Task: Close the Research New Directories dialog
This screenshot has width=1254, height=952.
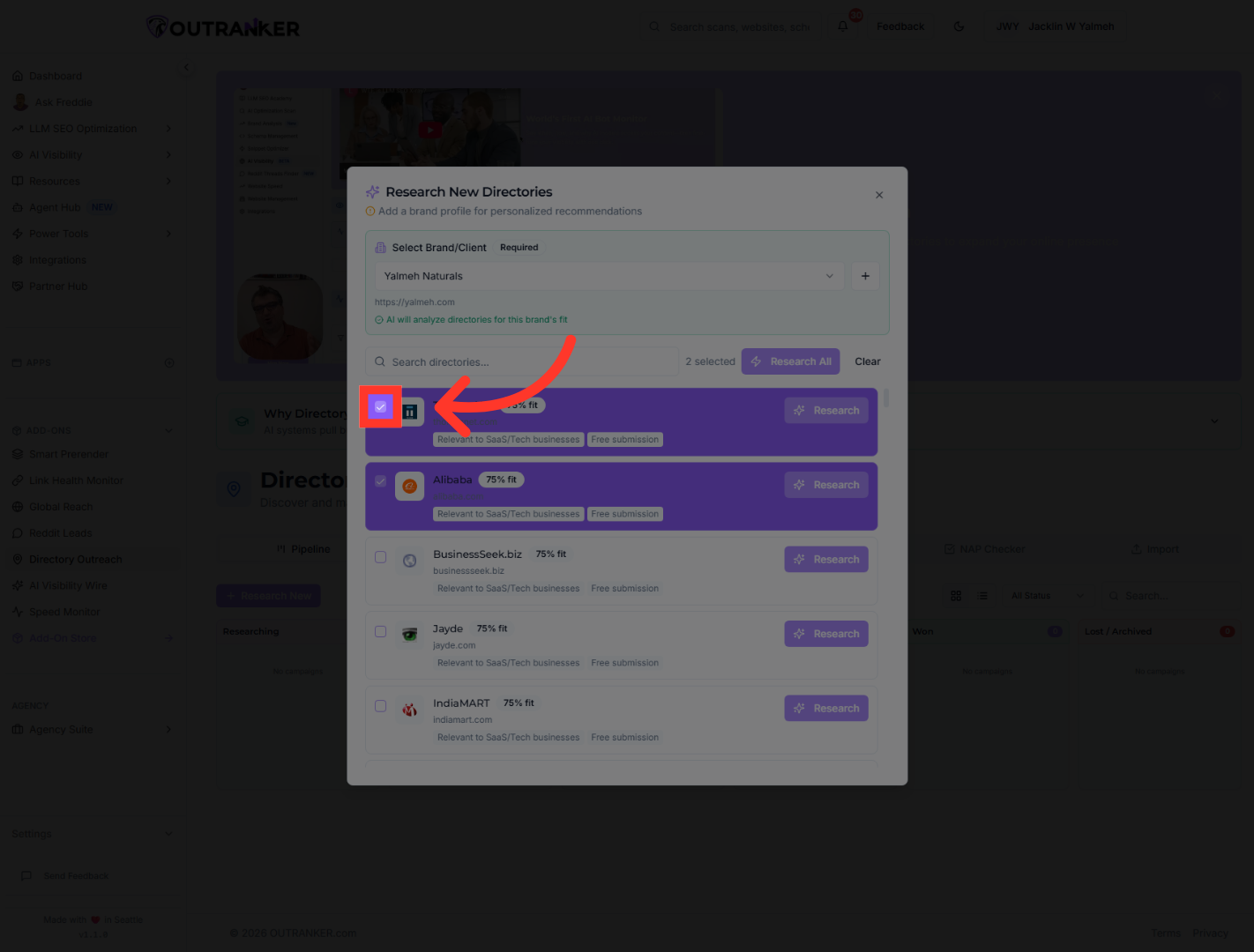Action: click(879, 195)
